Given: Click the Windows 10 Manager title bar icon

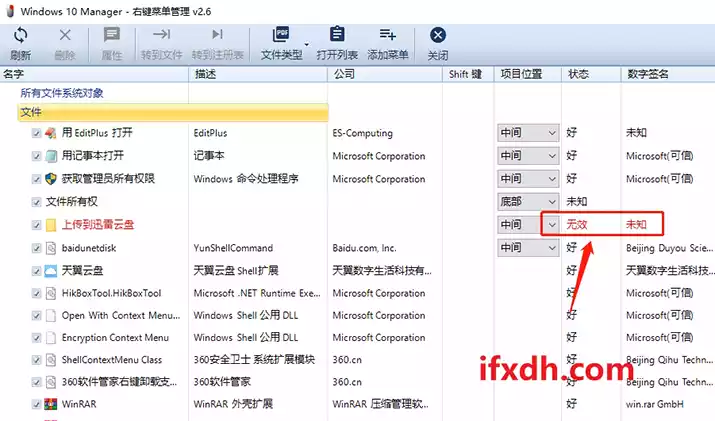Looking at the screenshot, I should coord(10,11).
